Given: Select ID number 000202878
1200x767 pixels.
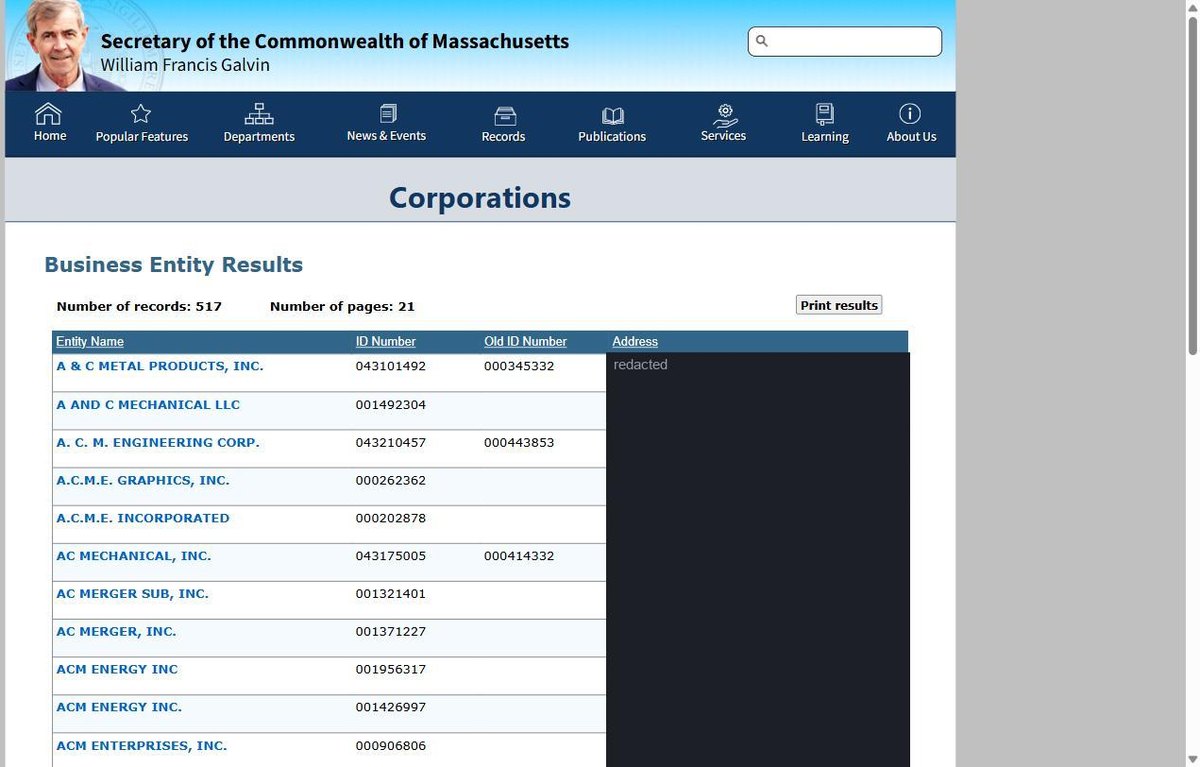Looking at the screenshot, I should pos(391,518).
